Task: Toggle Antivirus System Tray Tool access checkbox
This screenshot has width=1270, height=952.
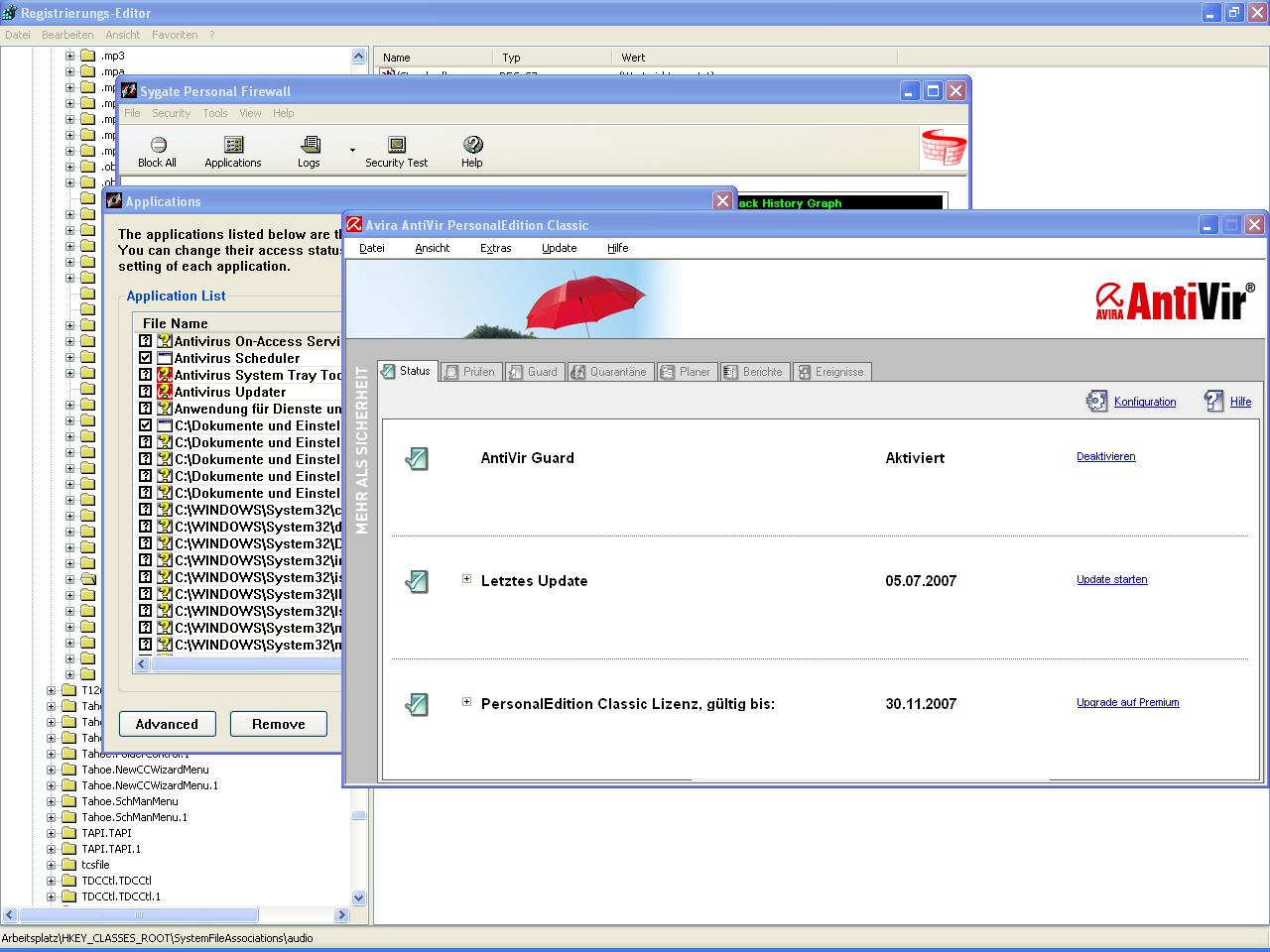Action: [x=146, y=375]
